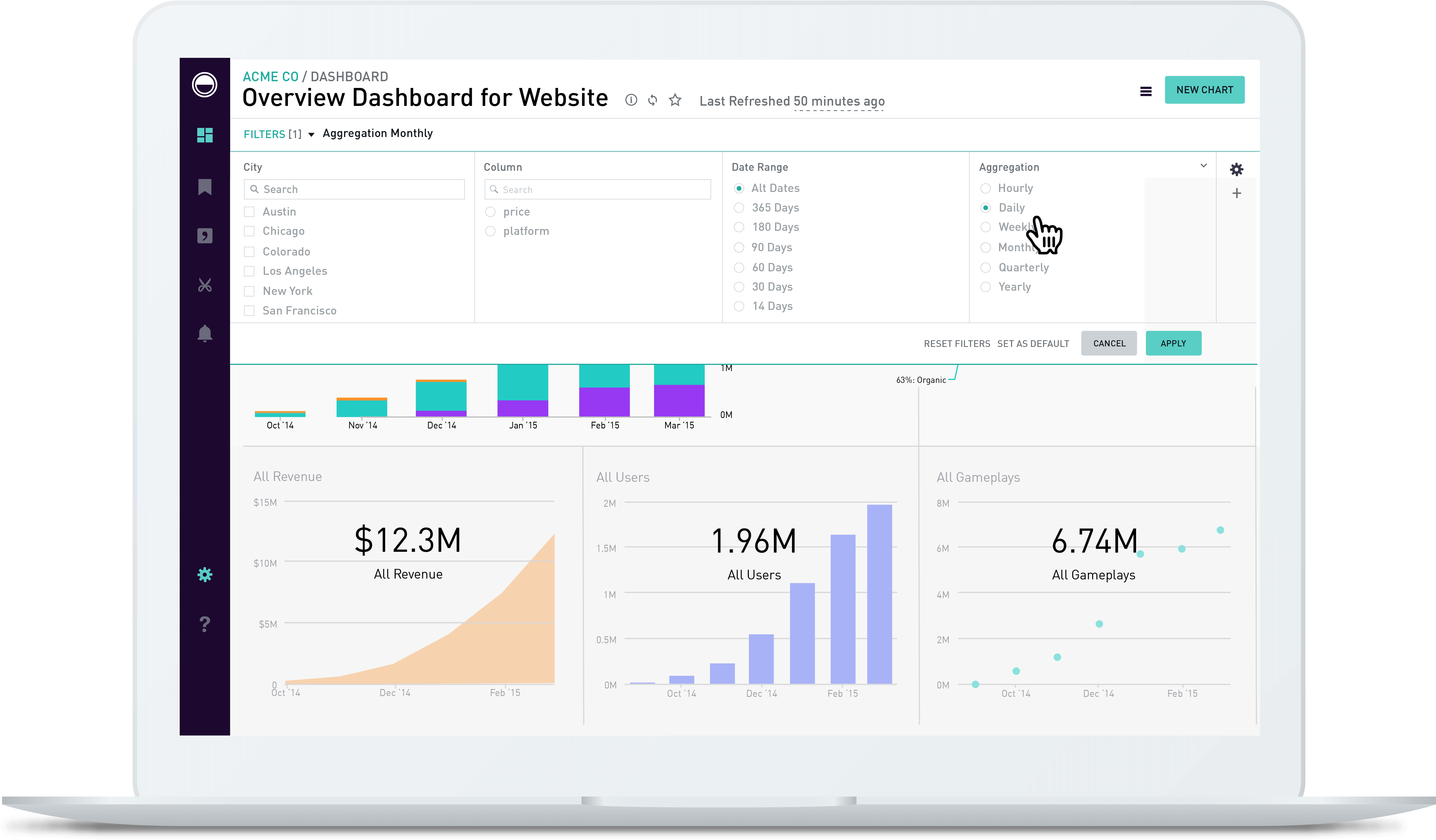This screenshot has width=1436, height=840.
Task: Select 30 Days date range
Action: (739, 287)
